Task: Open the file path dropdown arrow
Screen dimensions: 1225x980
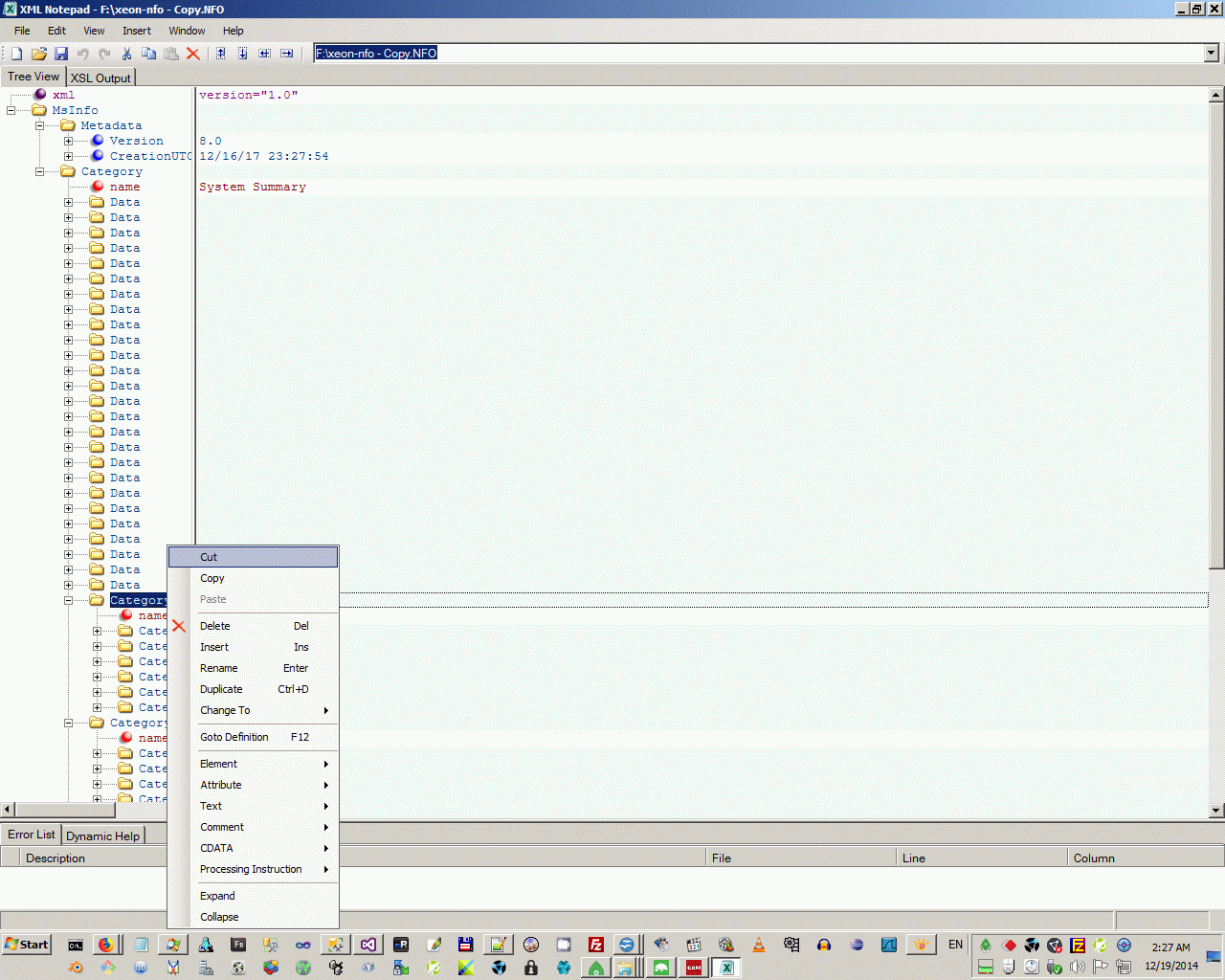Action: pyautogui.click(x=1212, y=54)
